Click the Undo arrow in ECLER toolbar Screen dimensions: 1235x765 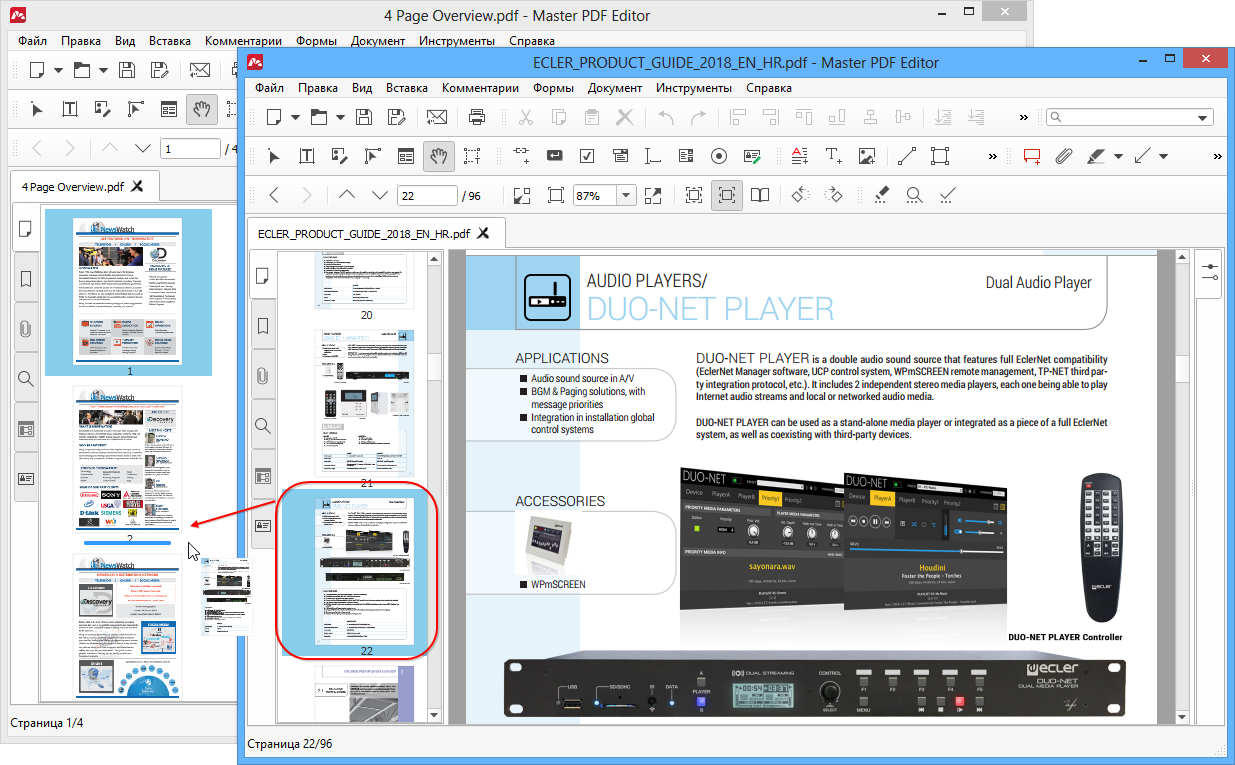click(x=666, y=117)
